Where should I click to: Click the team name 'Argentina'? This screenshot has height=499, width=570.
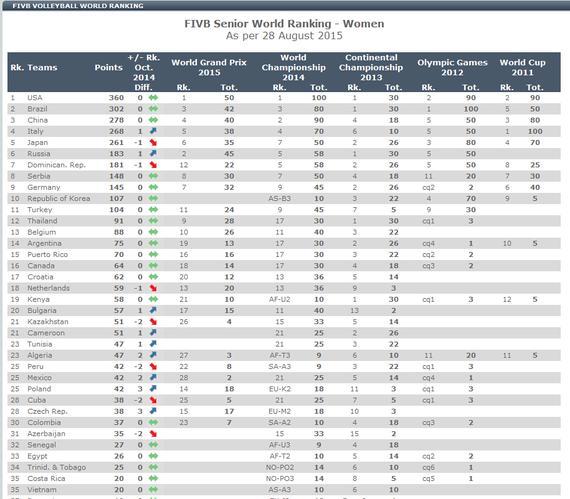point(44,244)
